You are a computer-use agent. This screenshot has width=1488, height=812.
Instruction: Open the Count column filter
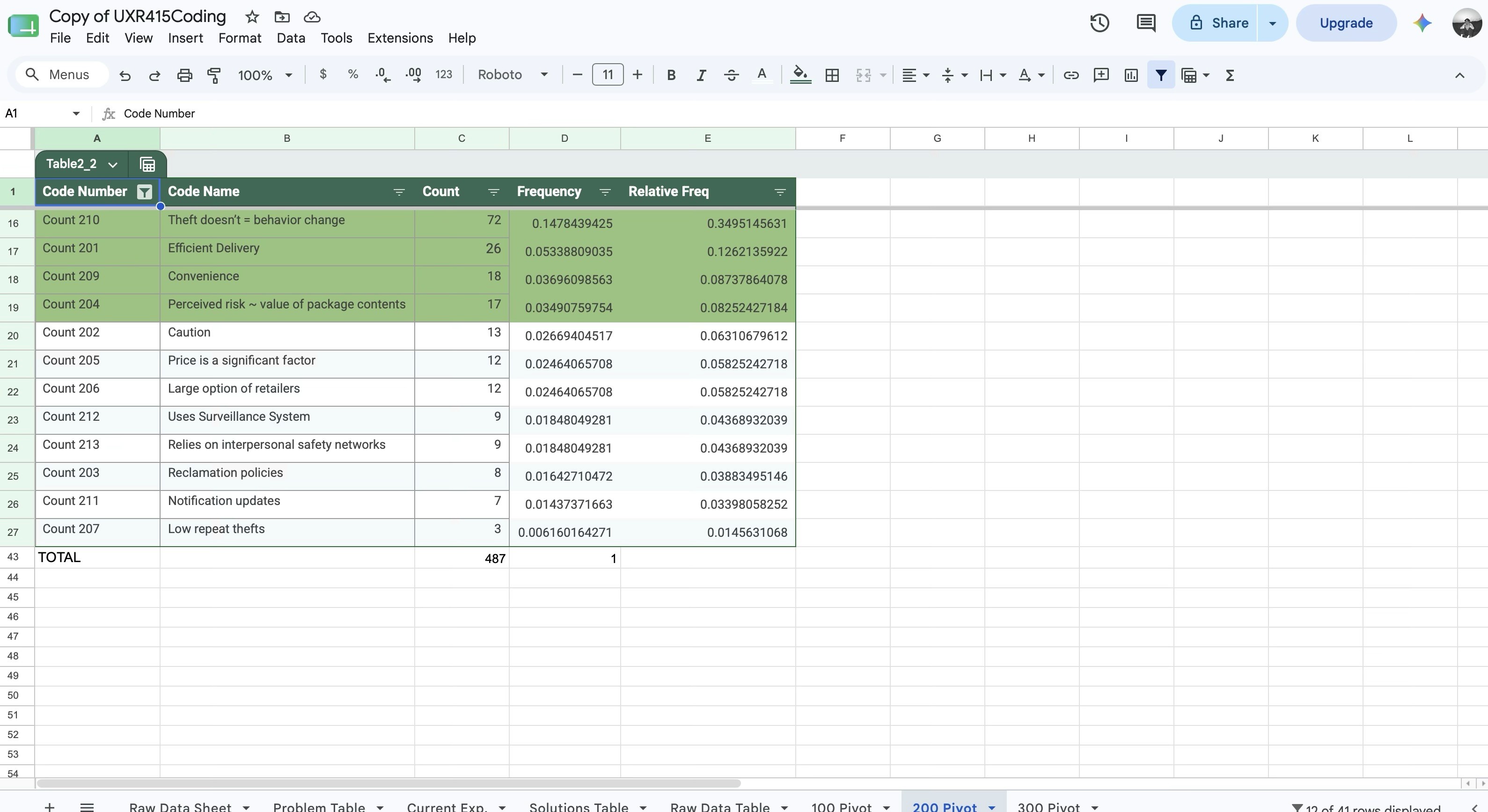[493, 192]
